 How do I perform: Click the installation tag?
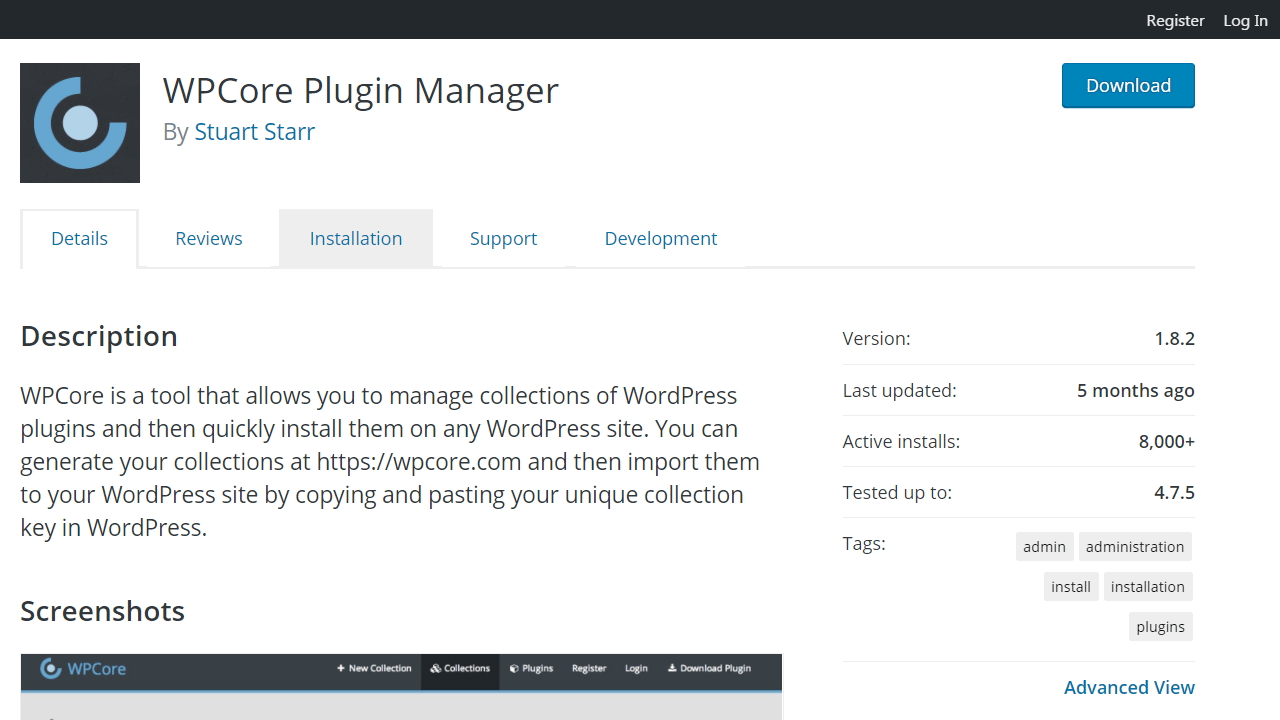[1148, 586]
